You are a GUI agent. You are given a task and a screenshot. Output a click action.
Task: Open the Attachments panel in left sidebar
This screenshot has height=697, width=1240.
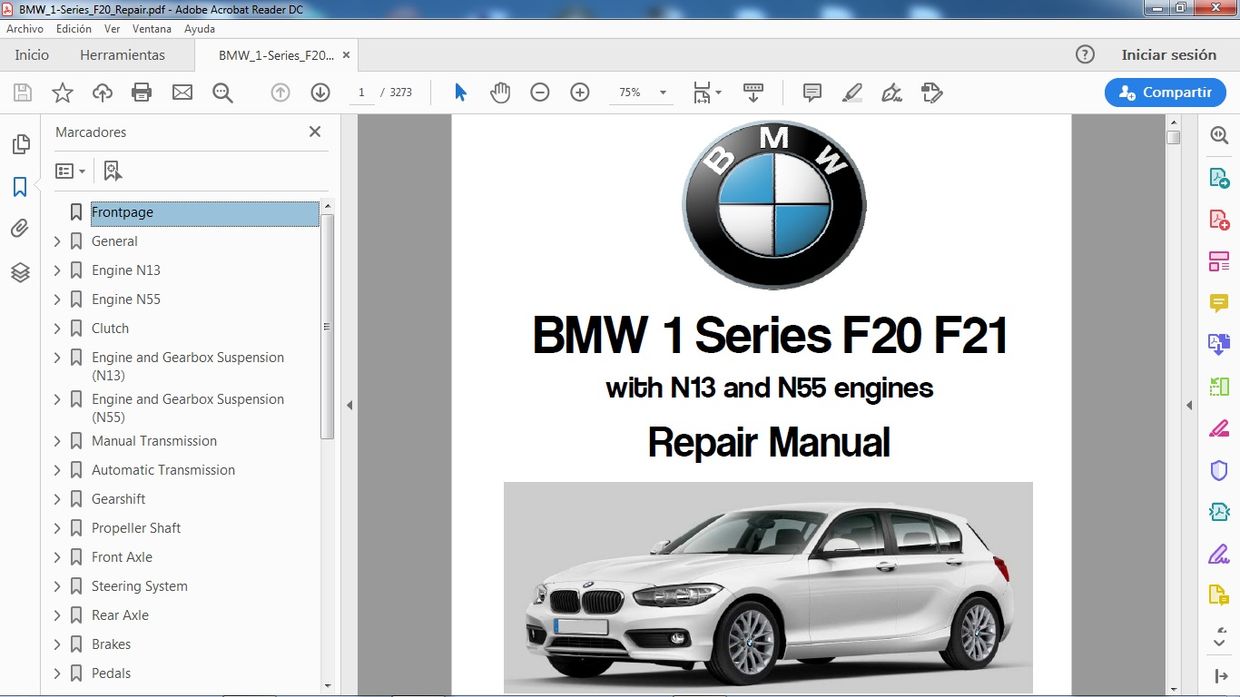20,228
